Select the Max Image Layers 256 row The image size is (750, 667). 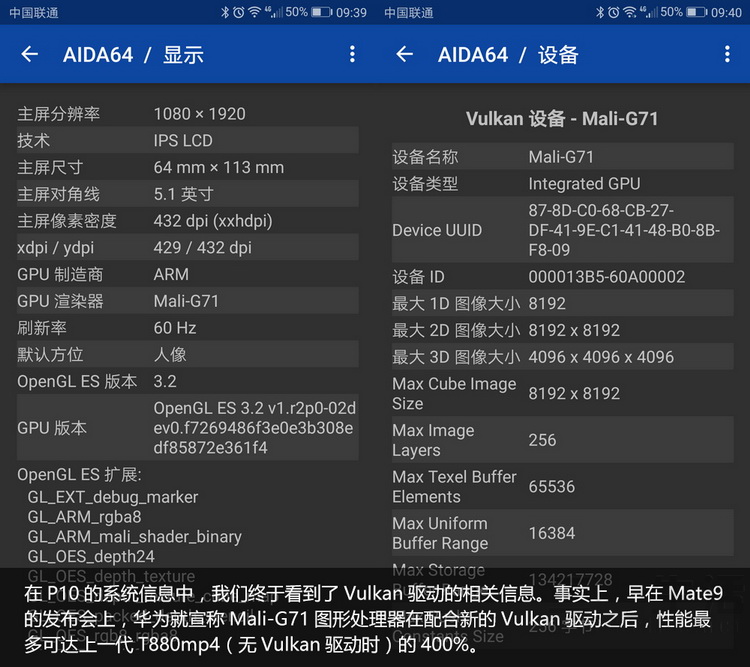click(x=562, y=440)
